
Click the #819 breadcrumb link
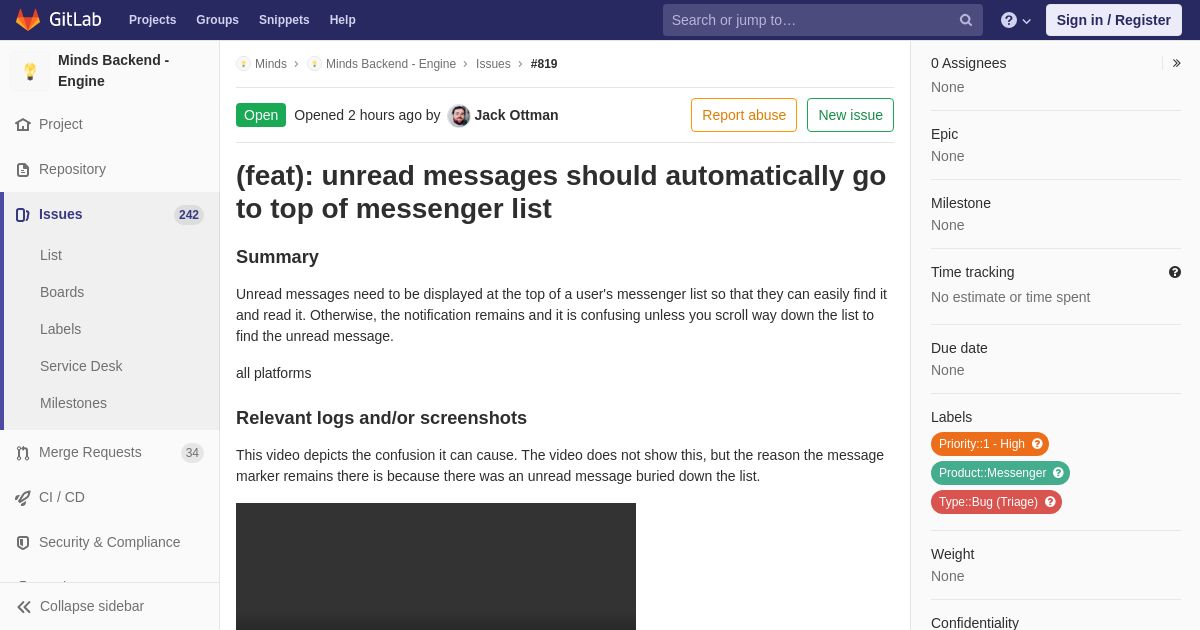point(544,64)
